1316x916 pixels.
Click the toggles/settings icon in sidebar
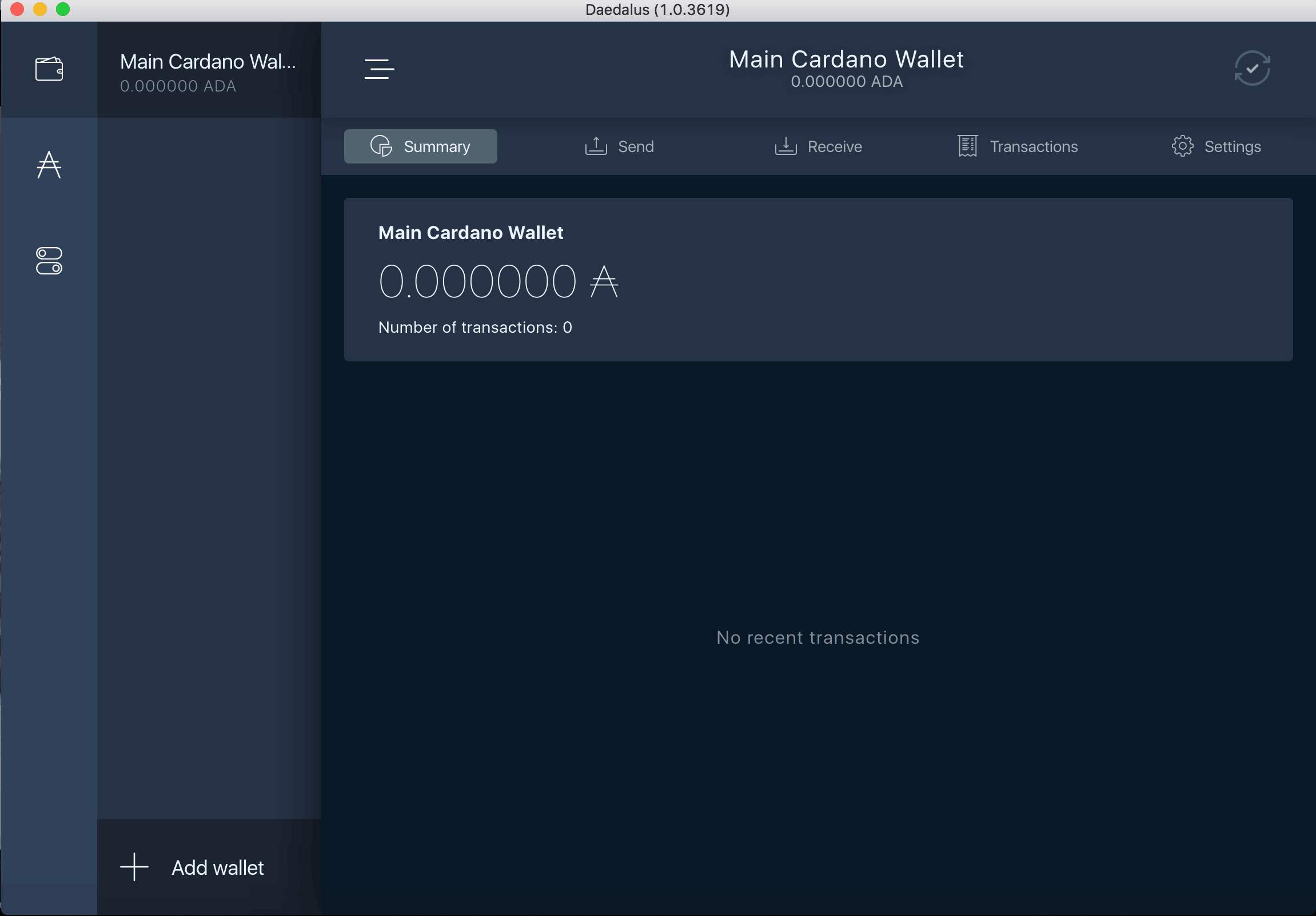pos(49,262)
